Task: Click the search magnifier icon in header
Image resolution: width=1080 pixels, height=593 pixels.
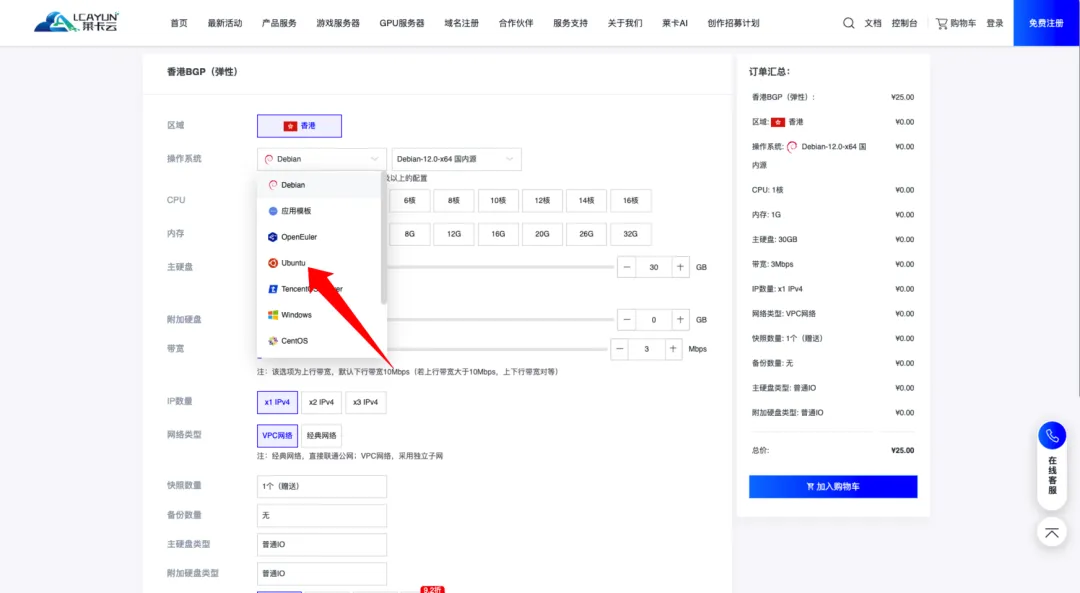Action: [849, 23]
